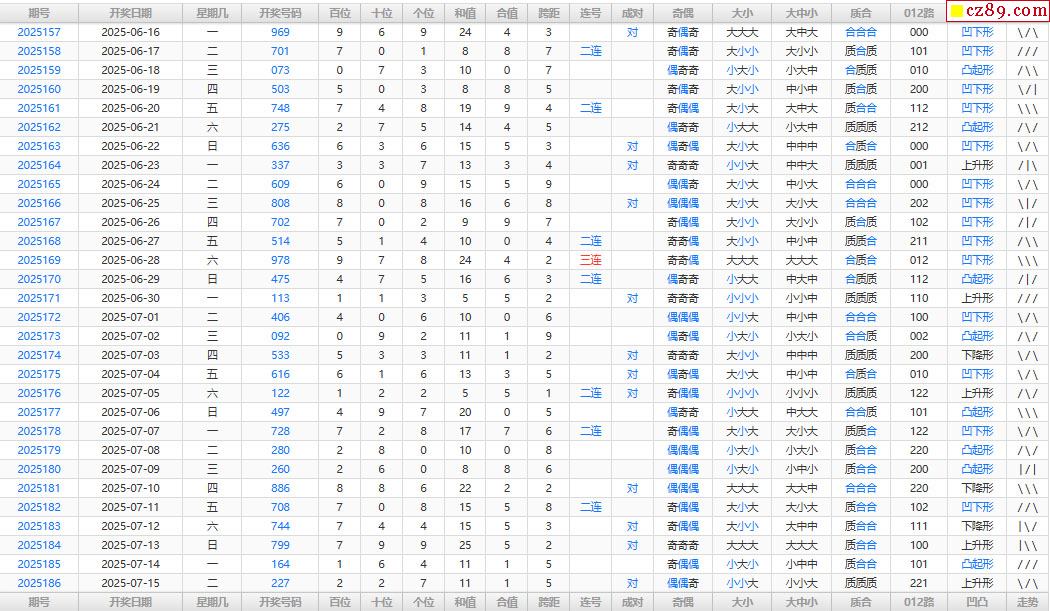The width and height of the screenshot is (1050, 611).
Task: Click winning number 113
Action: [280, 298]
